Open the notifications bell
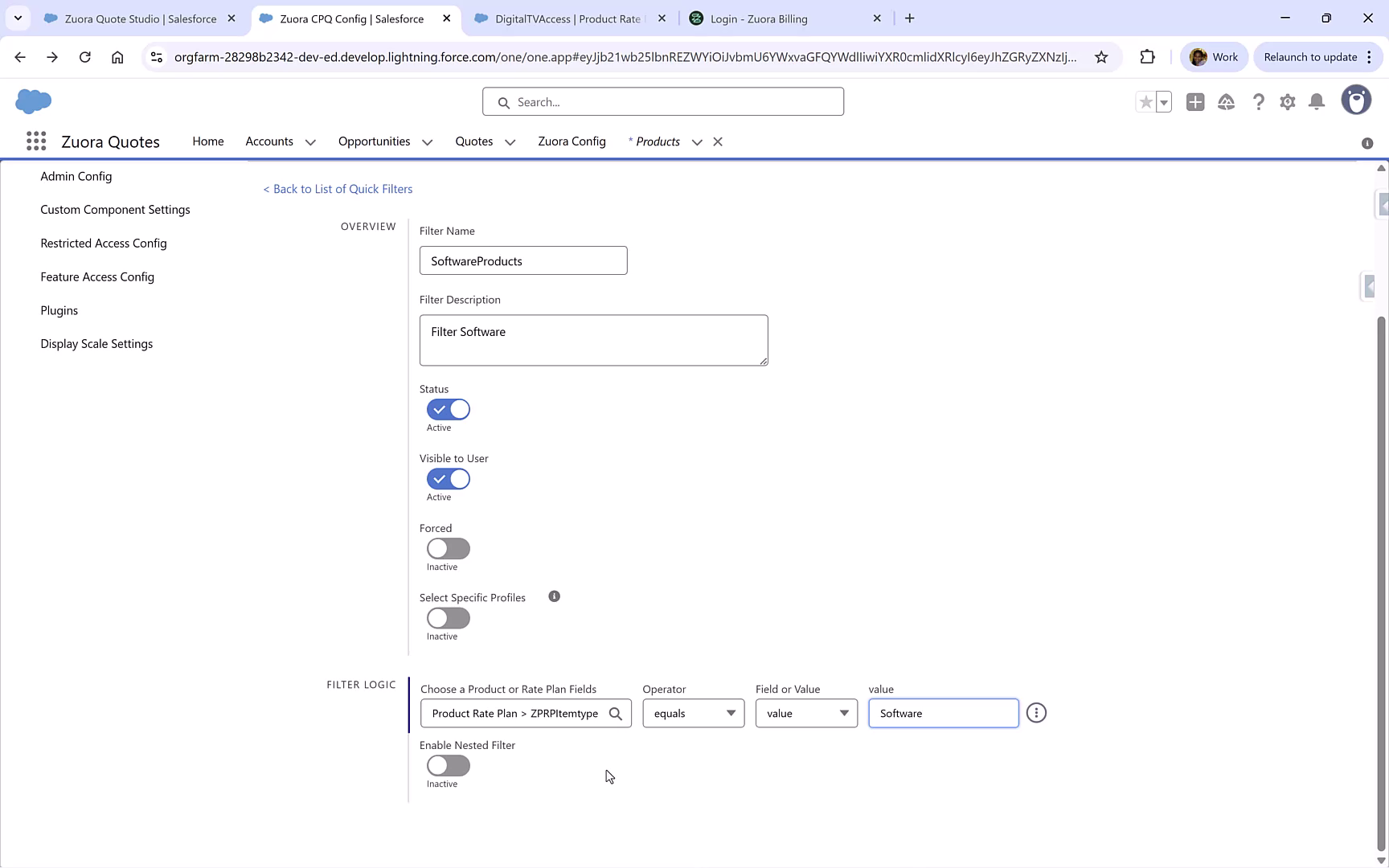The height and width of the screenshot is (868, 1389). pos(1317,102)
